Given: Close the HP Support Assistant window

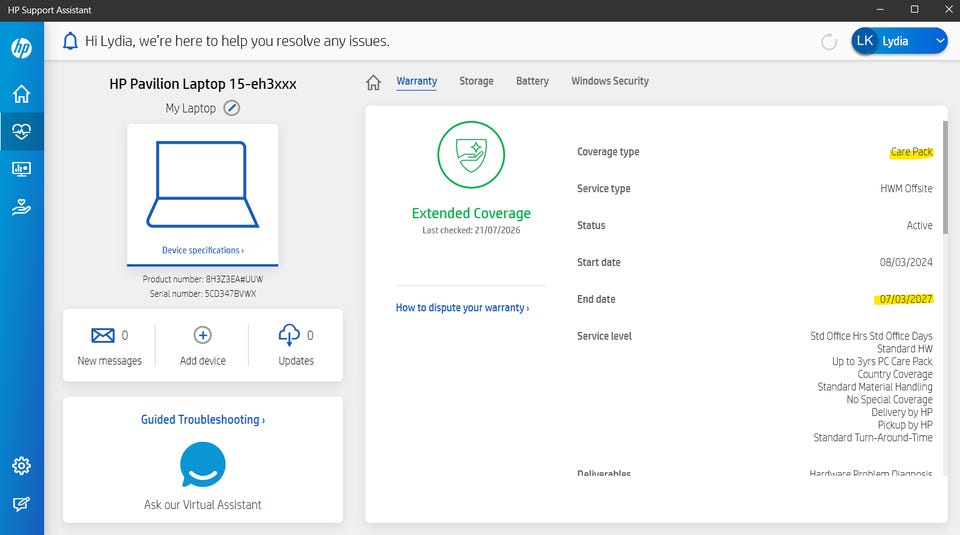Looking at the screenshot, I should pyautogui.click(x=948, y=10).
